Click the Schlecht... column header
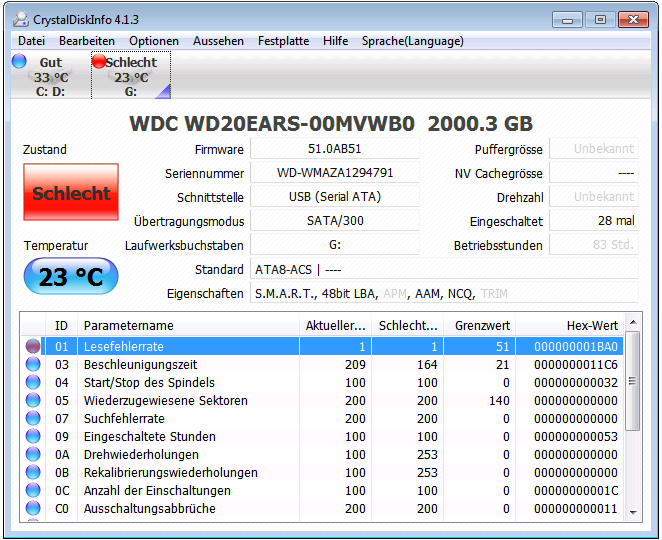Viewport: 662px width, 540px height. click(408, 326)
